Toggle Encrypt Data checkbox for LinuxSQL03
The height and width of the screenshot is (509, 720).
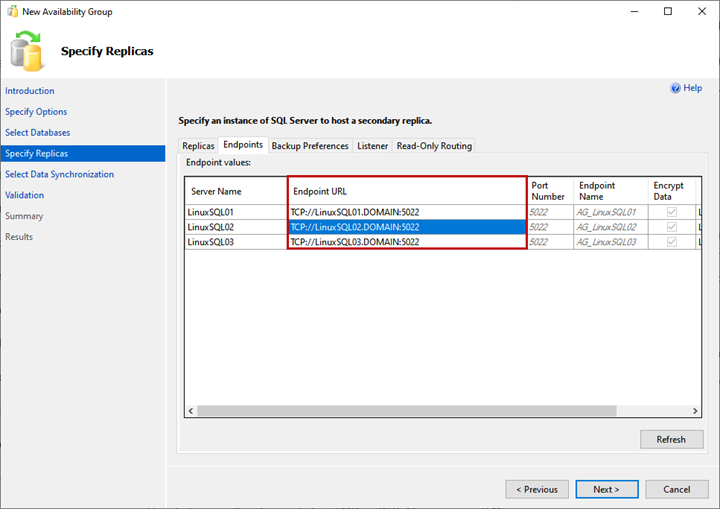pyautogui.click(x=671, y=242)
